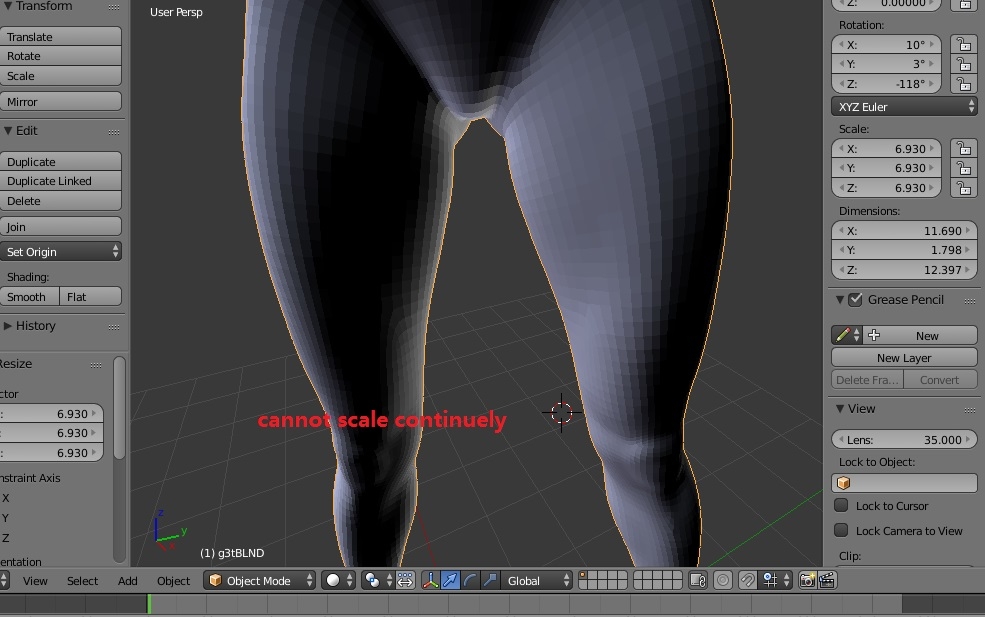Enable Lock to Cursor checkbox

(841, 506)
